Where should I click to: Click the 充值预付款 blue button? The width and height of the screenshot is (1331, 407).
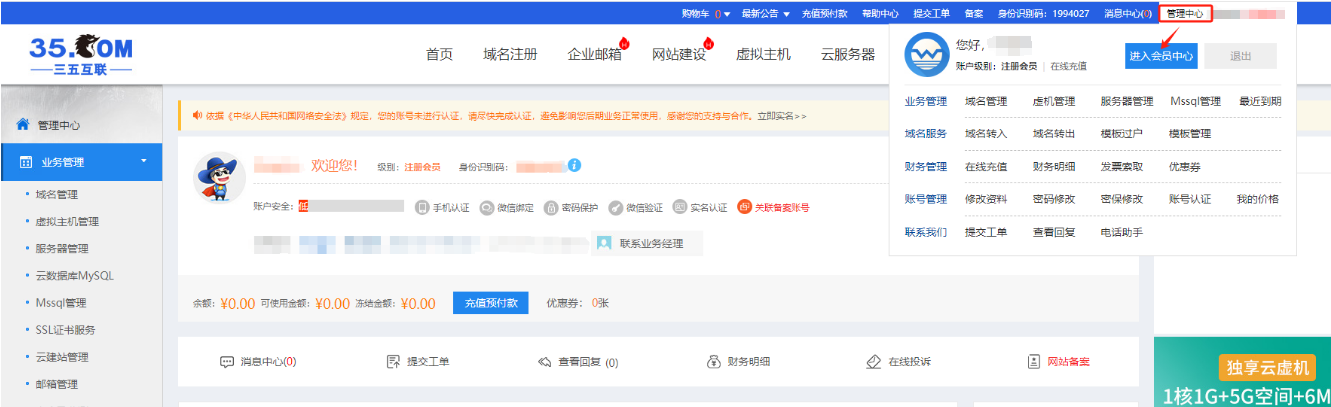[490, 304]
